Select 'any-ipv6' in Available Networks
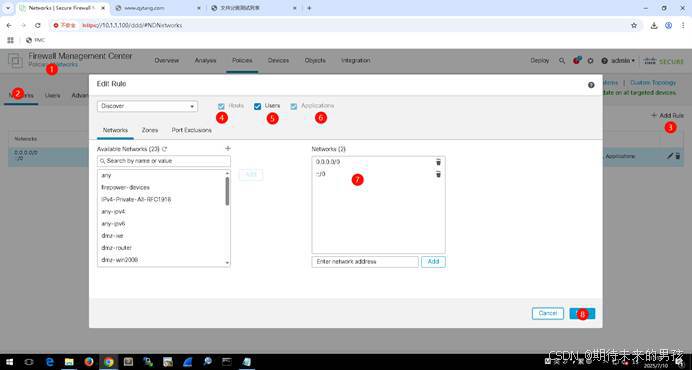Viewport: 692px width, 370px height. (113, 223)
